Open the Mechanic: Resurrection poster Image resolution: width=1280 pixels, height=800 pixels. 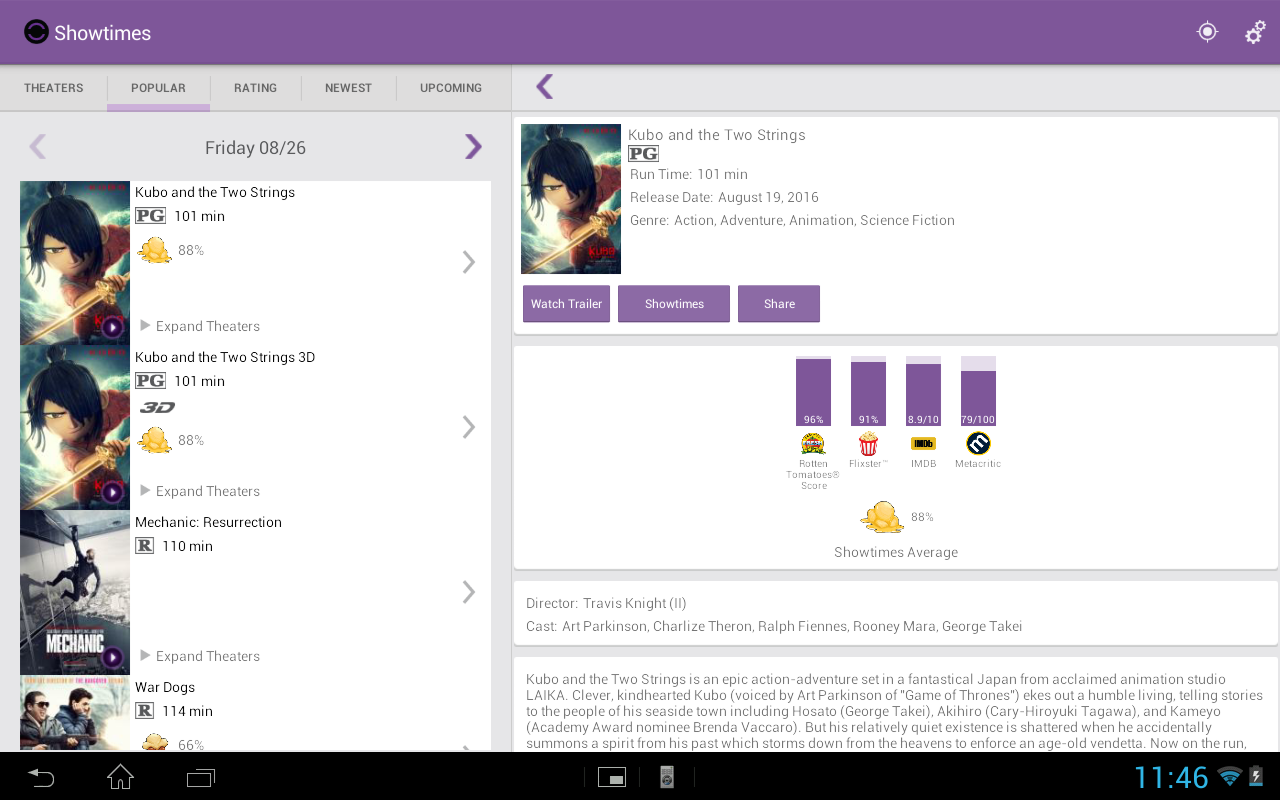75,593
